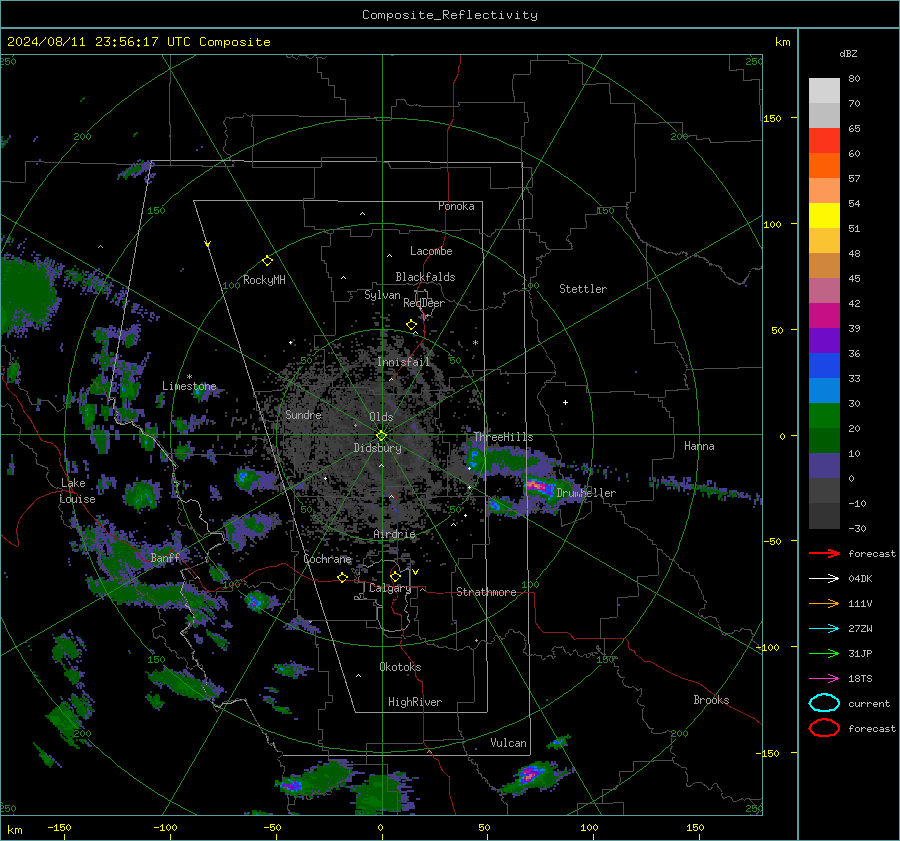
Task: Click the HighRiver label
Action: point(415,702)
